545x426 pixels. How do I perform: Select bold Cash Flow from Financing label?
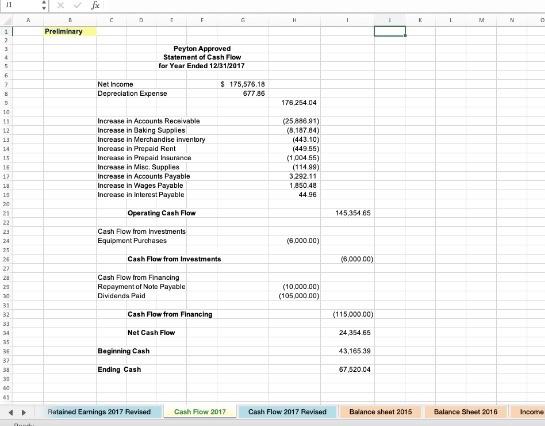[x=170, y=314]
